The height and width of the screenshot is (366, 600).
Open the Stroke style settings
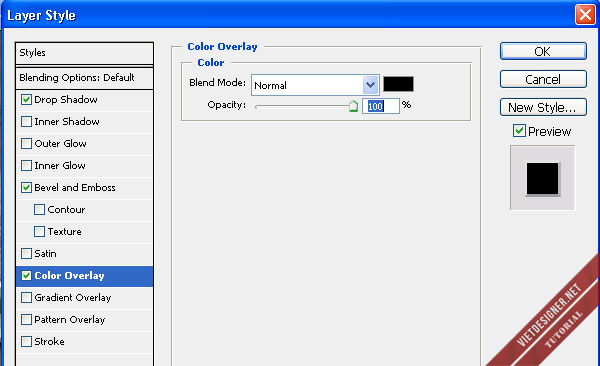coord(85,341)
